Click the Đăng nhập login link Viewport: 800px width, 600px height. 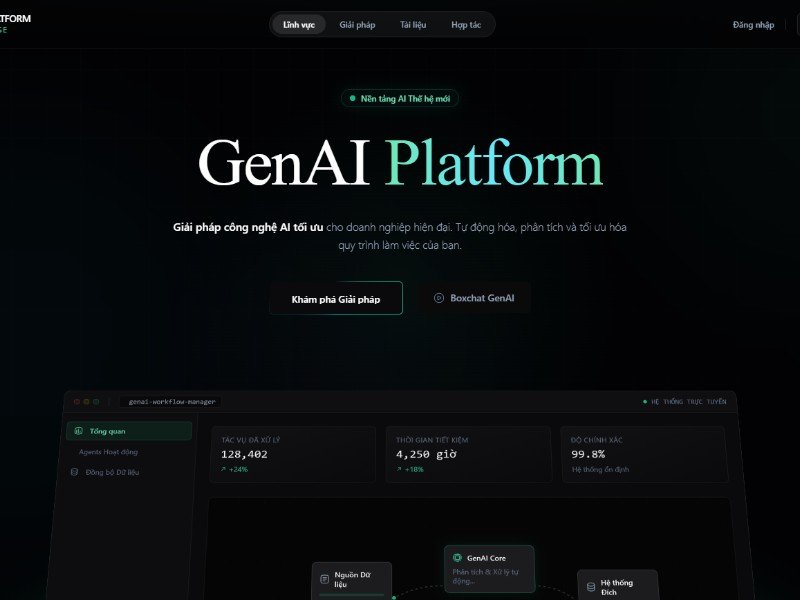(x=753, y=25)
